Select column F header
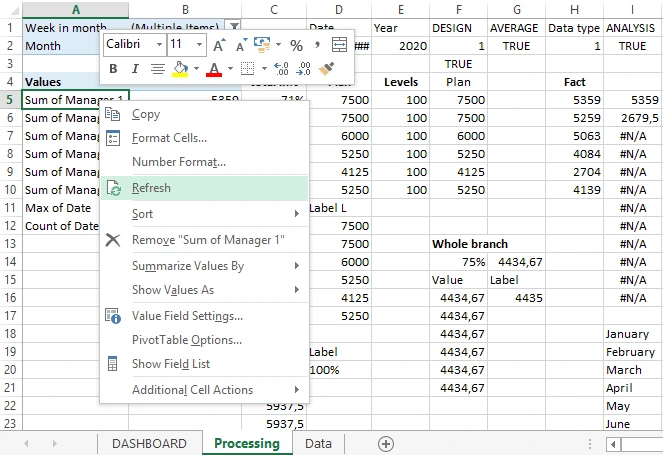Screen dimensions: 663x455 458,9
